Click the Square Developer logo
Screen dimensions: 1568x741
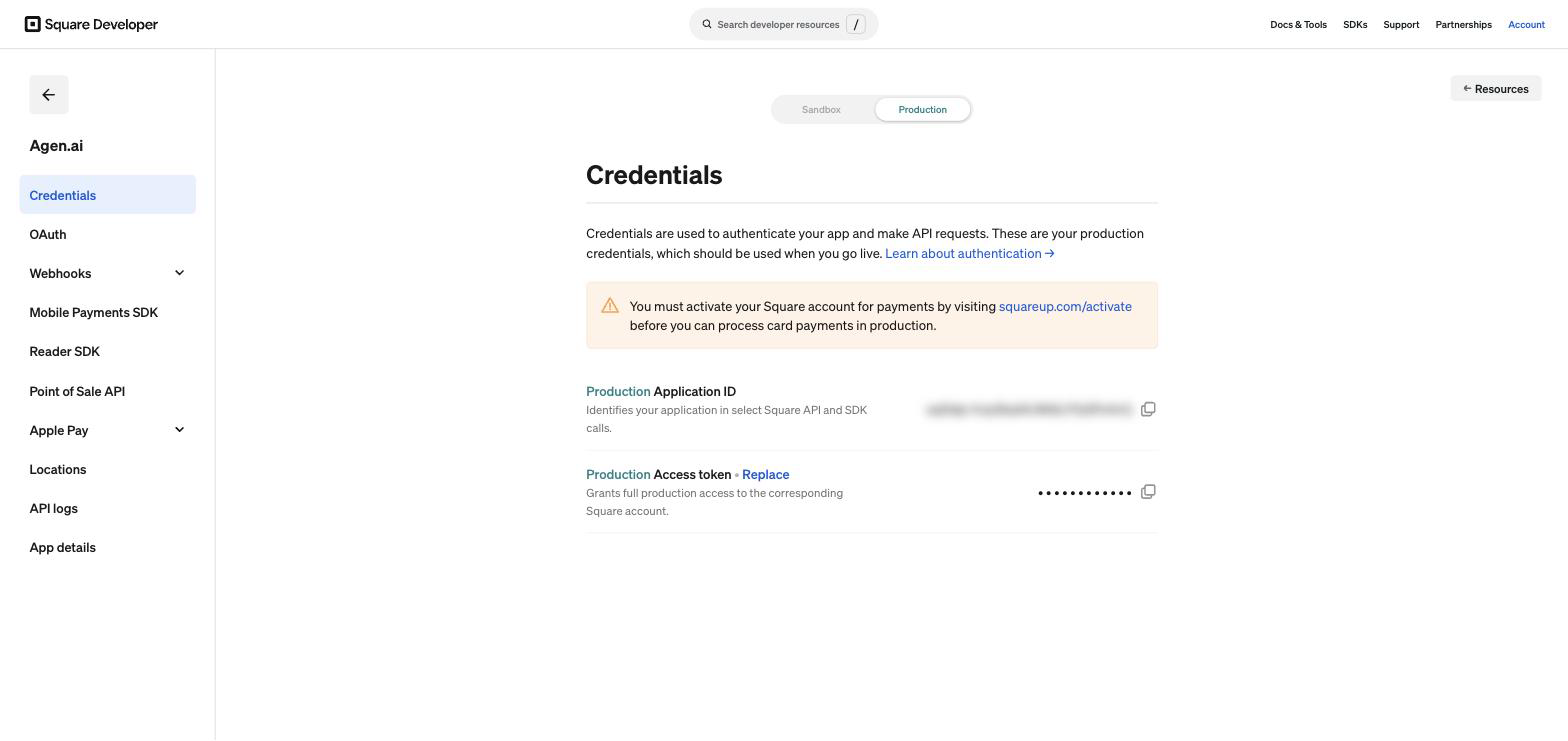(91, 24)
